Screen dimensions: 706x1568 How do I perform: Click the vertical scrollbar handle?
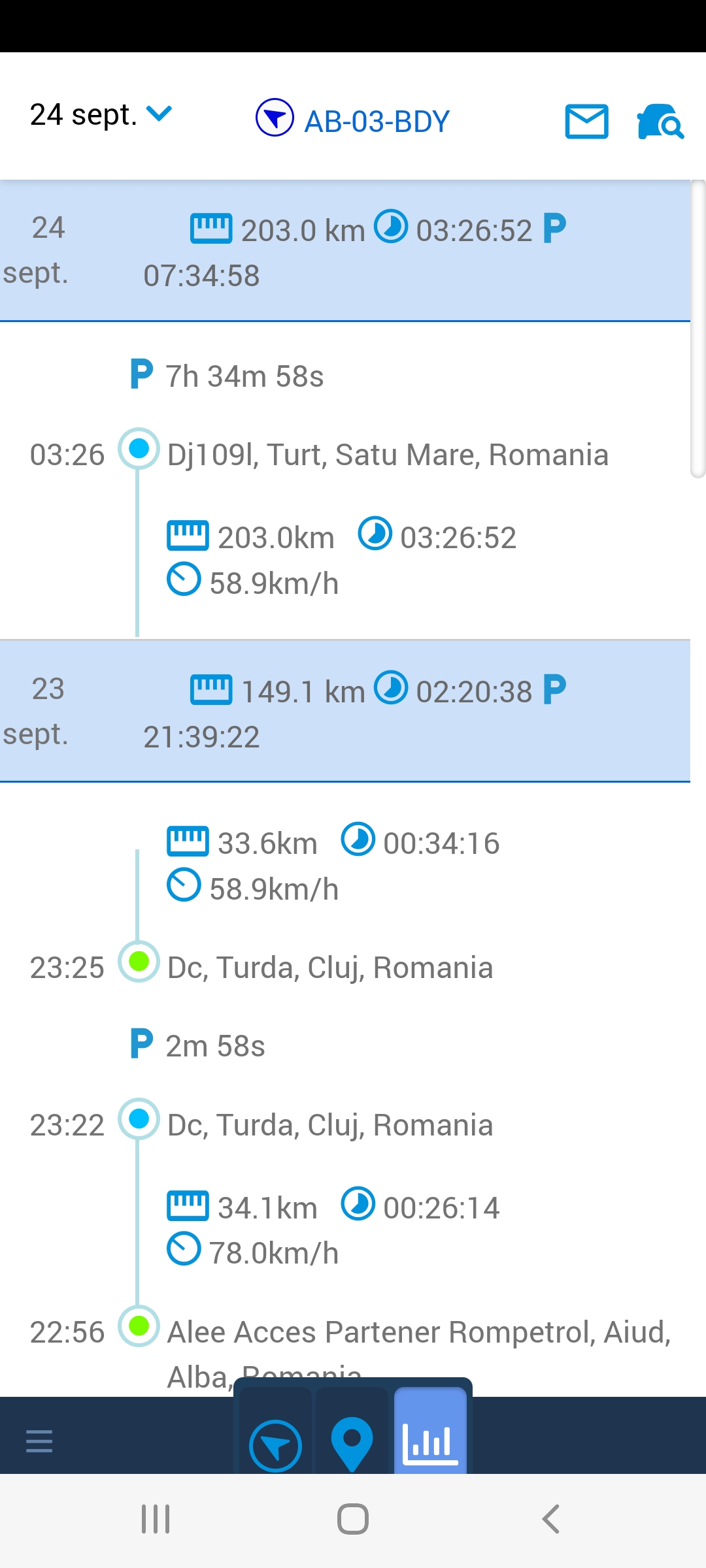pyautogui.click(x=698, y=329)
